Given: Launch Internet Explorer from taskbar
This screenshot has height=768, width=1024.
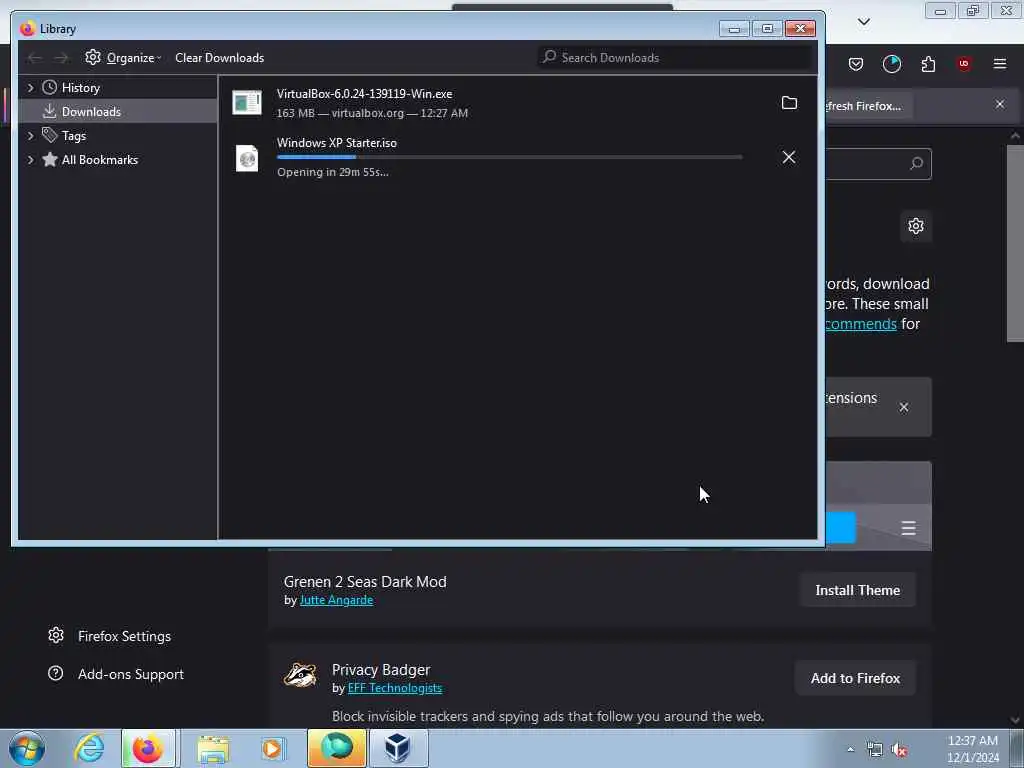Looking at the screenshot, I should coord(89,748).
